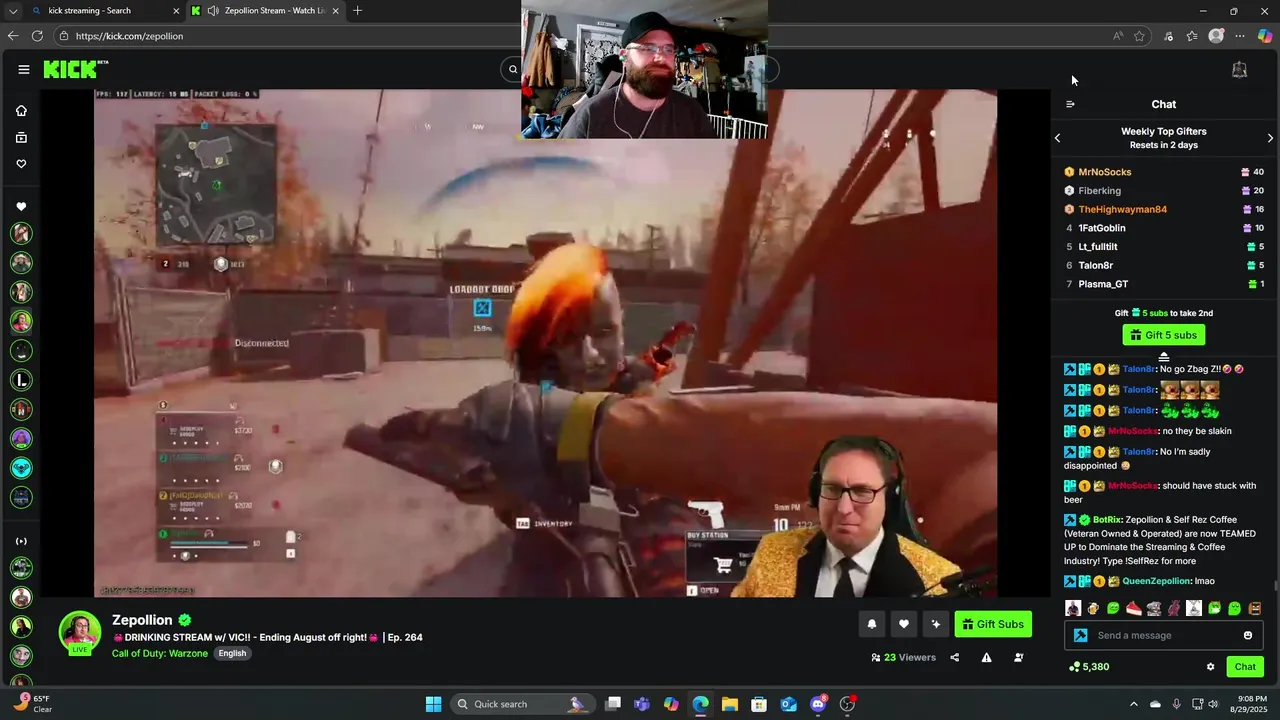Mute tab using speaker icon on tab
1280x720 pixels.
[213, 11]
